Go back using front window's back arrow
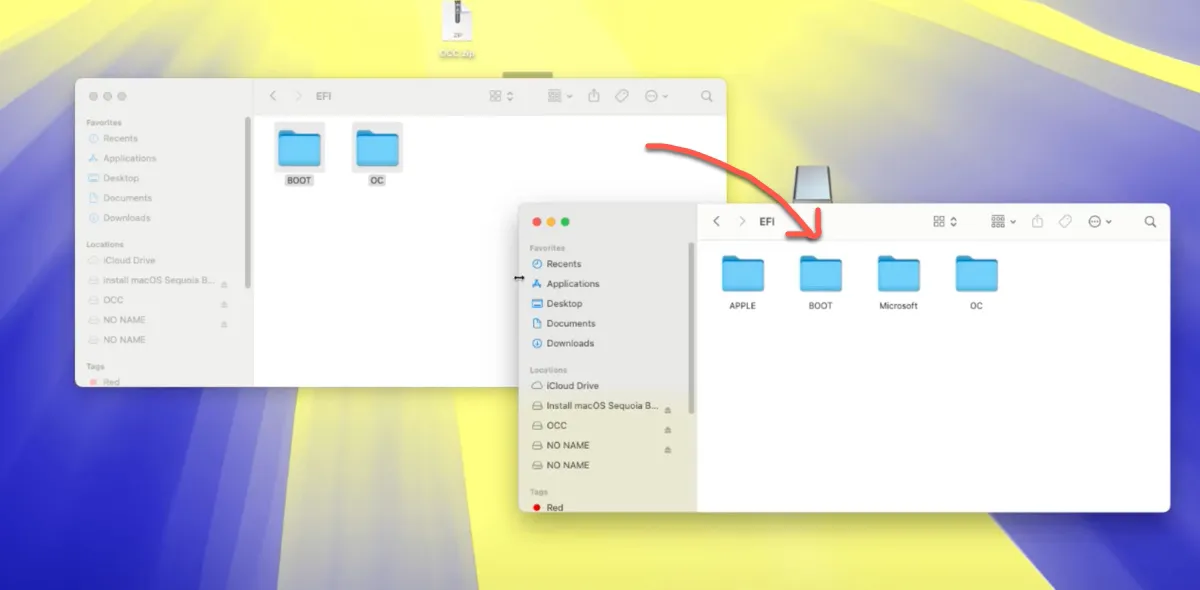The image size is (1200, 590). 716,222
